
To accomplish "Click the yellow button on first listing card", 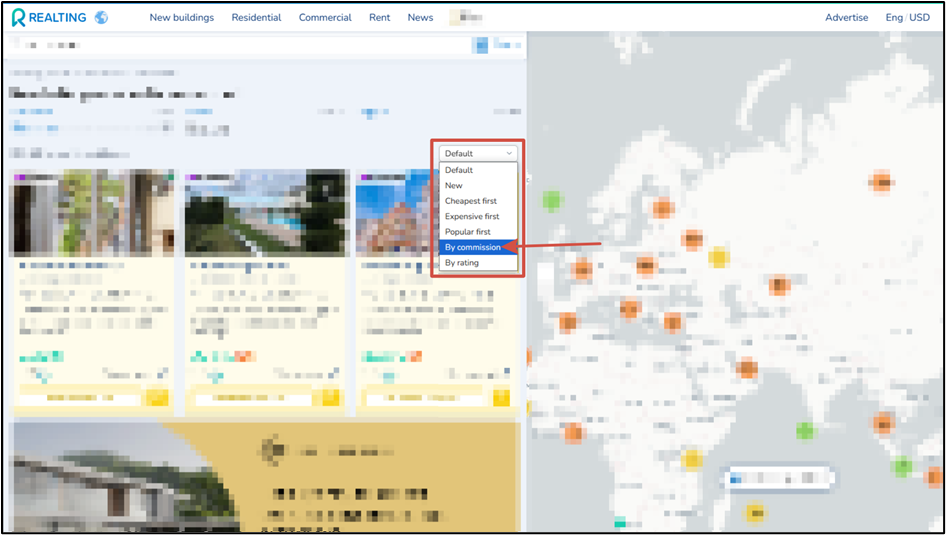I will point(157,397).
